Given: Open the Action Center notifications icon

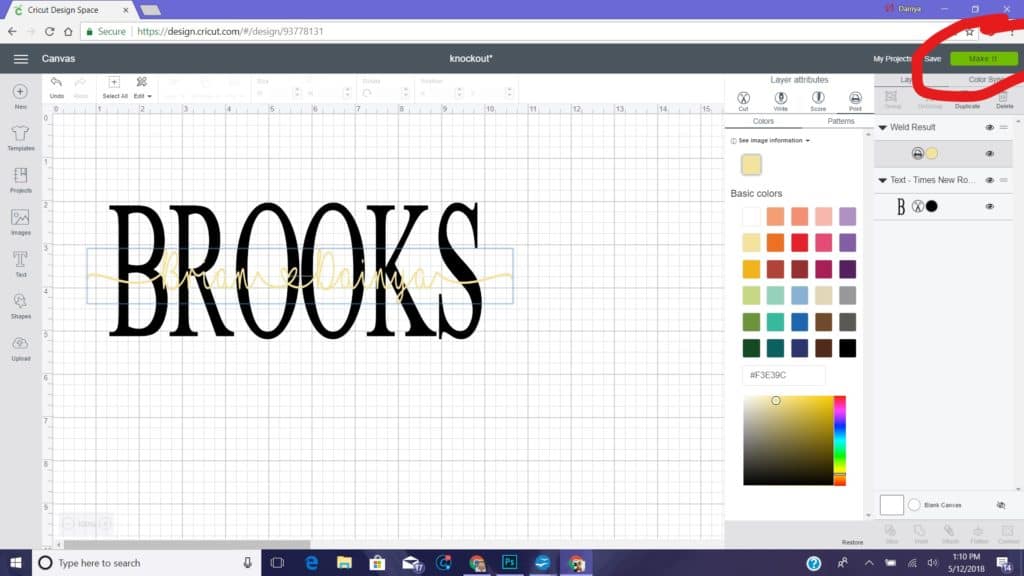Looking at the screenshot, I should coord(1004,563).
